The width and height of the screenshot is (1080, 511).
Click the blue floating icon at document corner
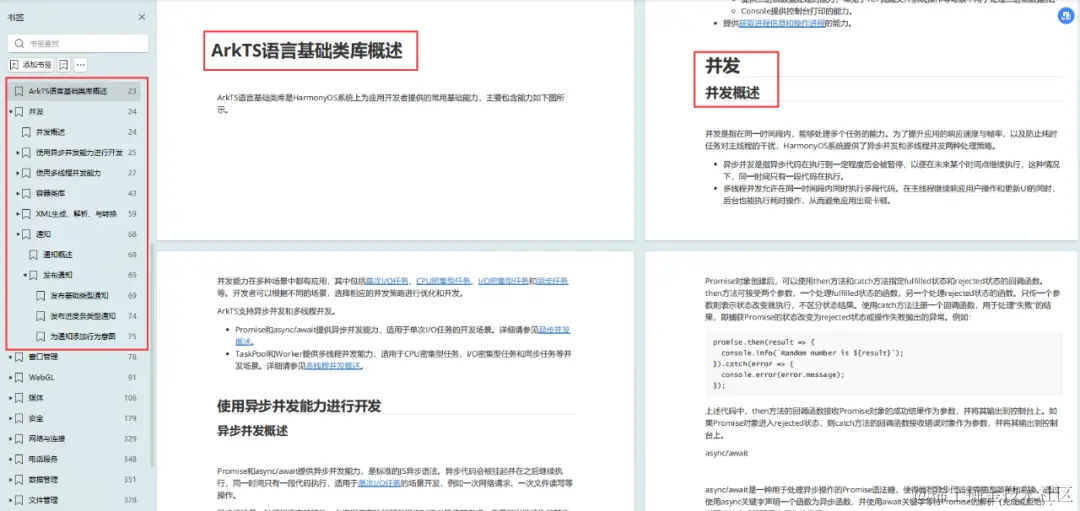(1066, 17)
